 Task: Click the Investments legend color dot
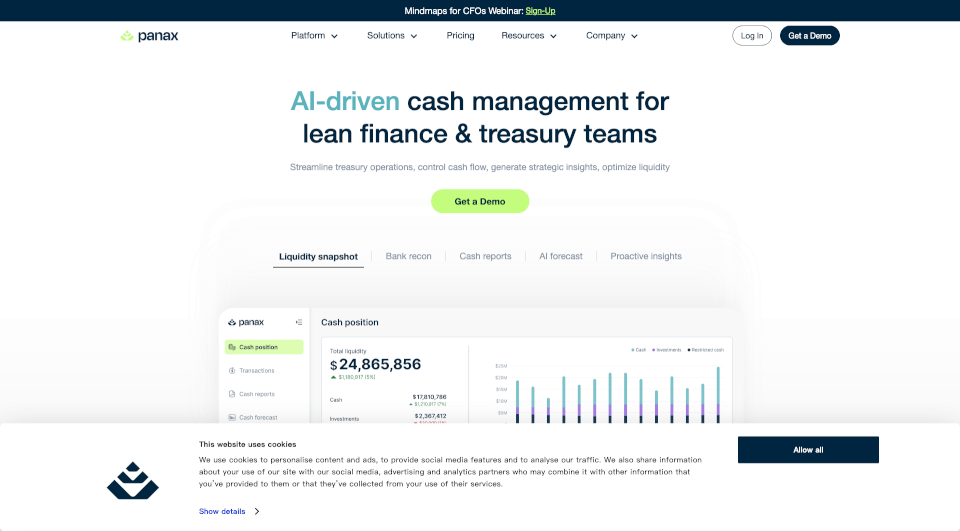(x=653, y=350)
